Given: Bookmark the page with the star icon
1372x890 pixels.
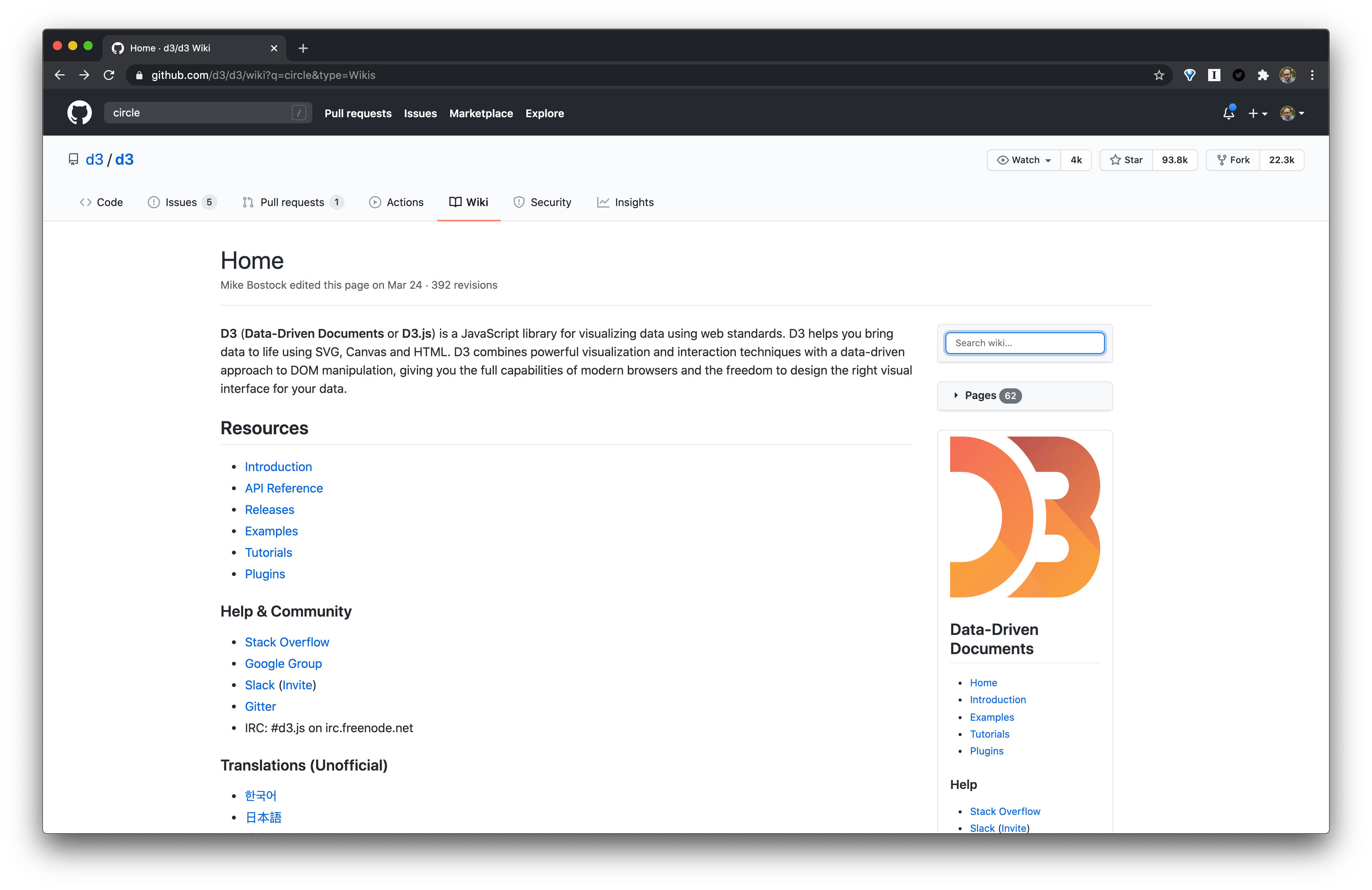Looking at the screenshot, I should 1159,75.
